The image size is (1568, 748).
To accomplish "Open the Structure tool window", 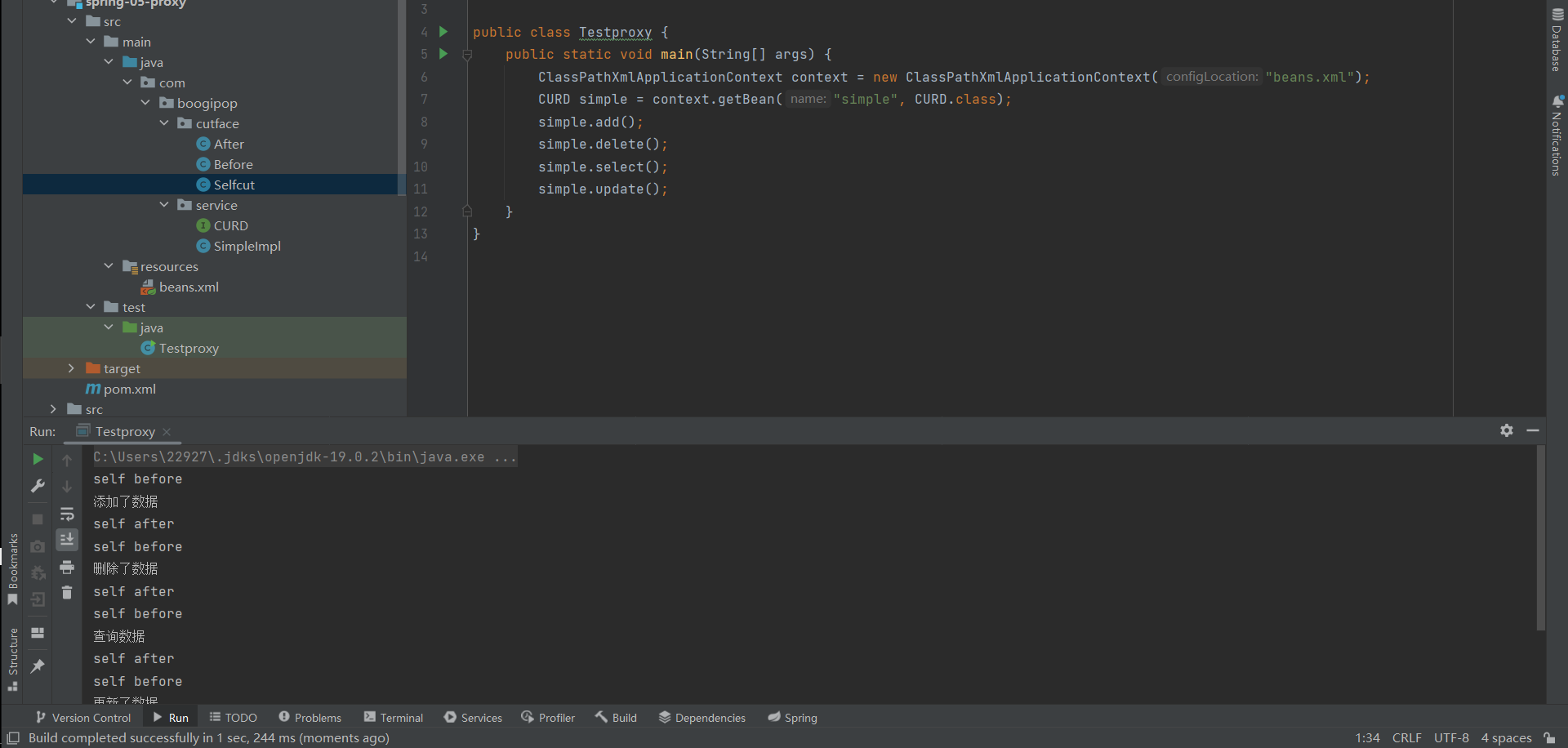I will [12, 660].
